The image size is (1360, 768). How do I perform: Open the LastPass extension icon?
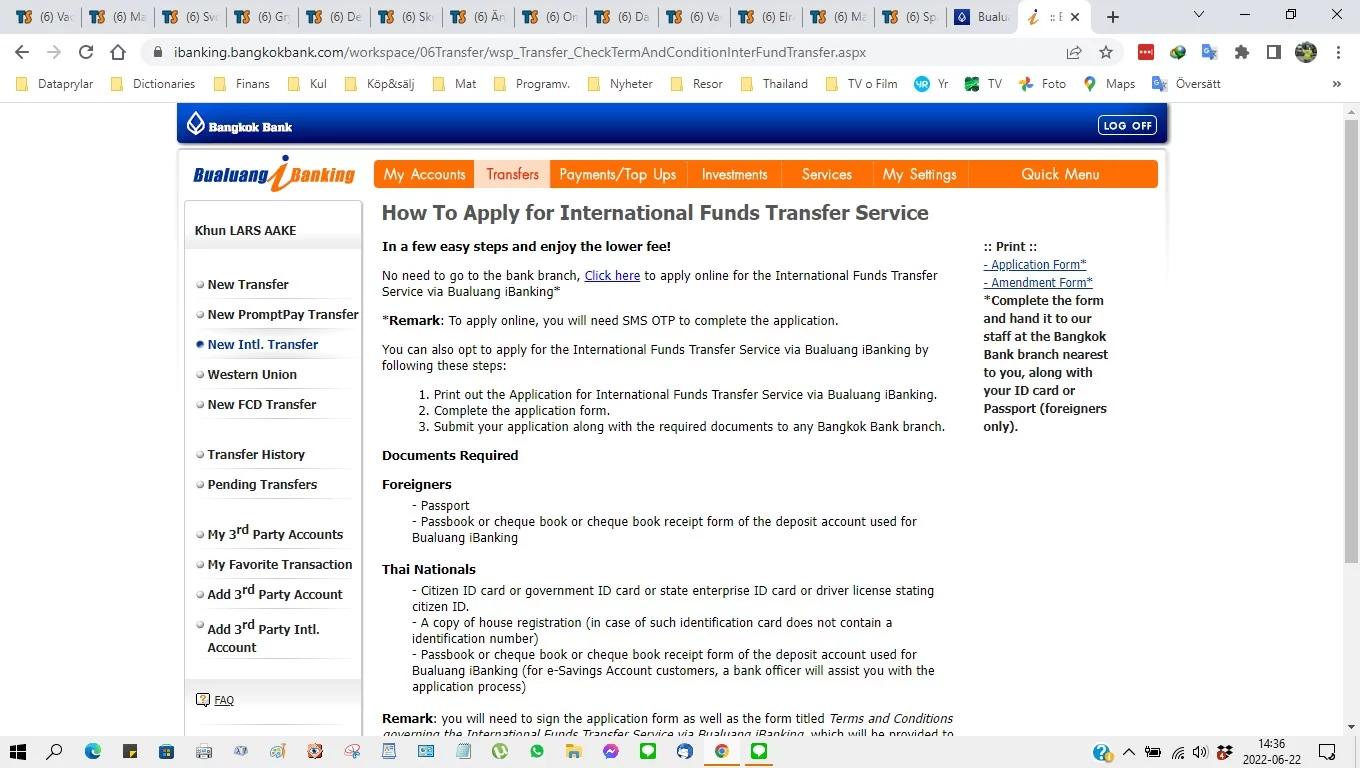1145,51
